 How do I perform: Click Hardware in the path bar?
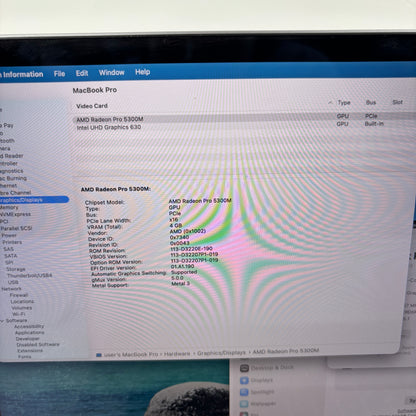tap(177, 353)
